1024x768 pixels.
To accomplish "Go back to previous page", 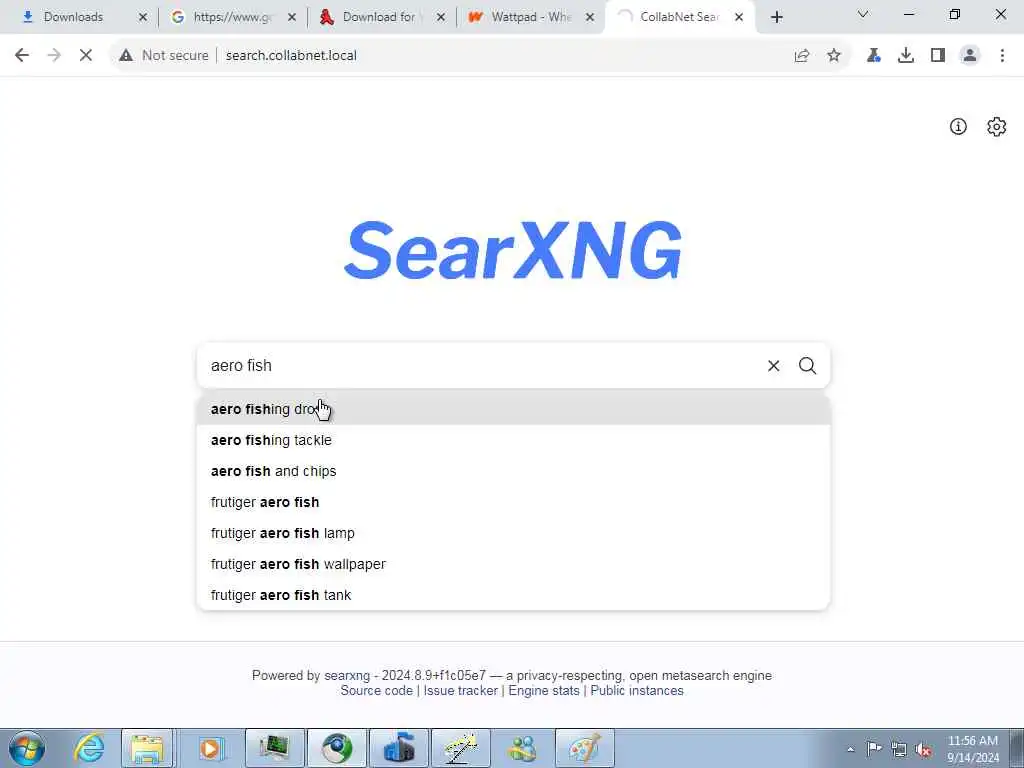I will point(22,56).
